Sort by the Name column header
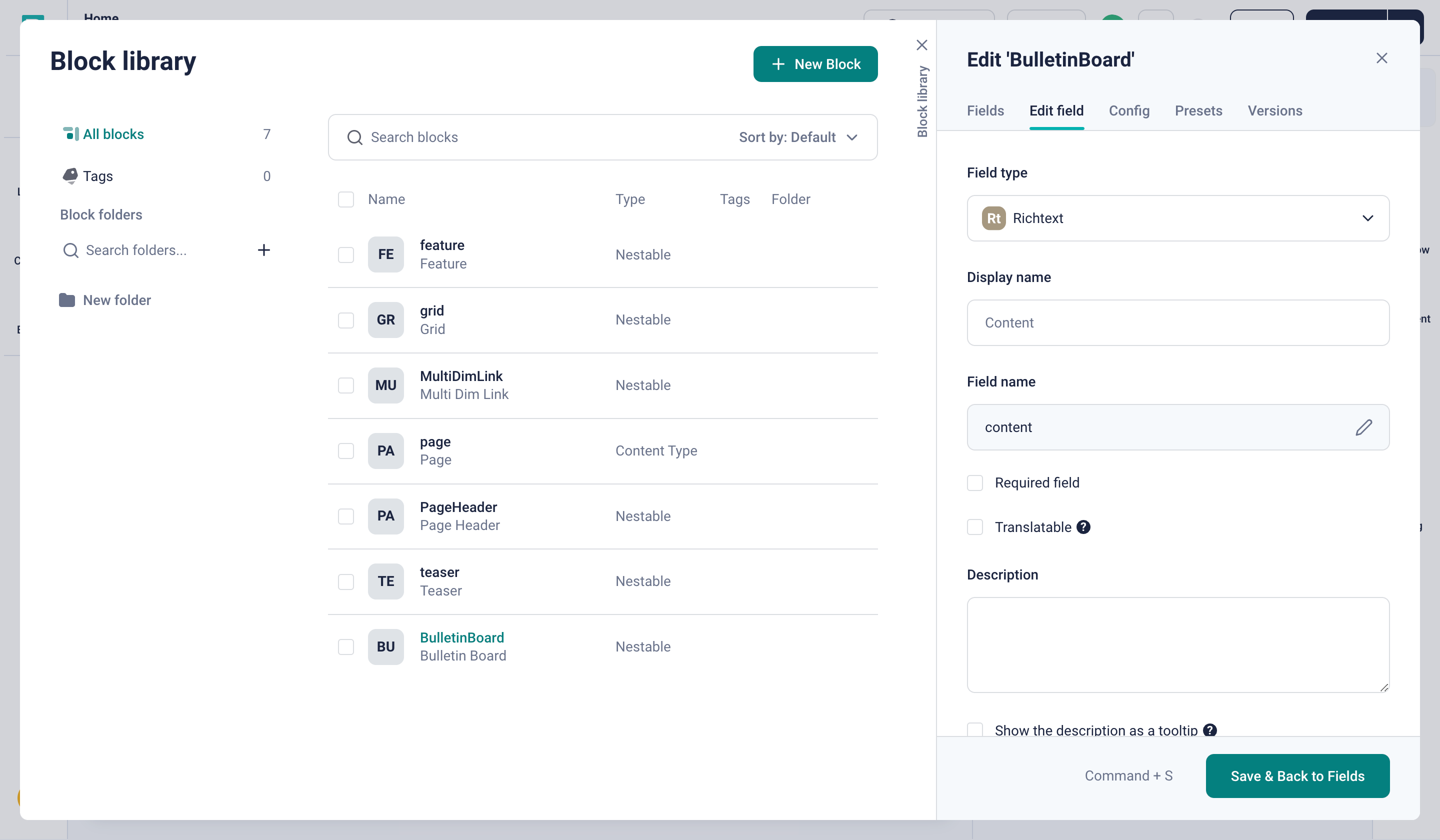 click(x=386, y=199)
